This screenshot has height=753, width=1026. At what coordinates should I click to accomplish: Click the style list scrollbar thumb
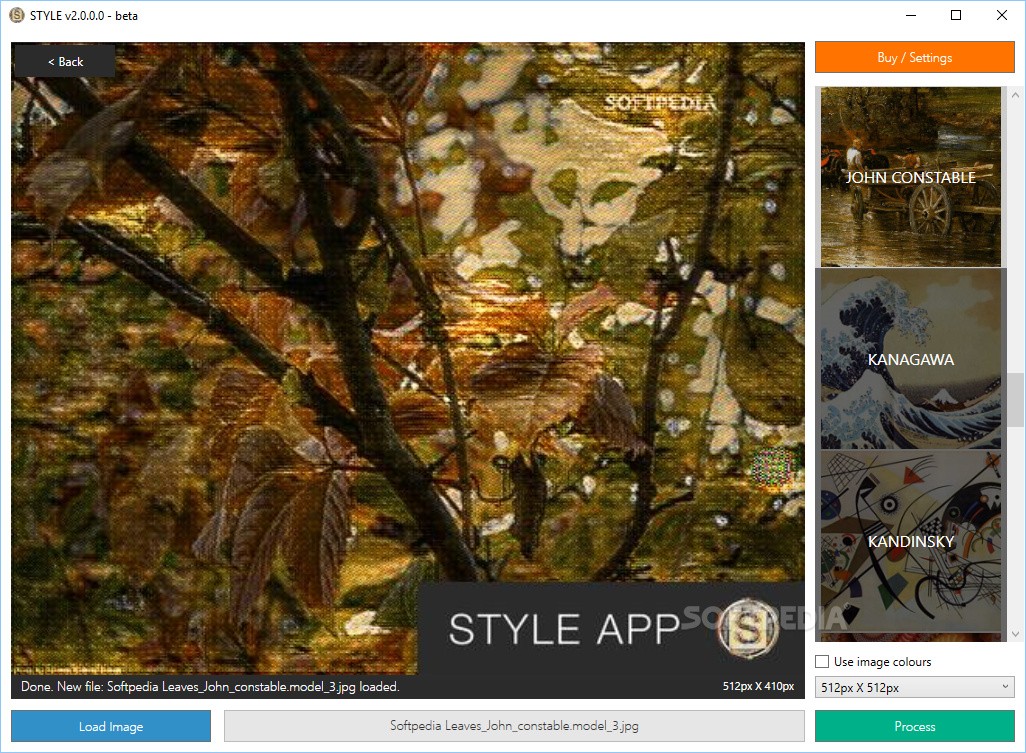tap(1015, 400)
